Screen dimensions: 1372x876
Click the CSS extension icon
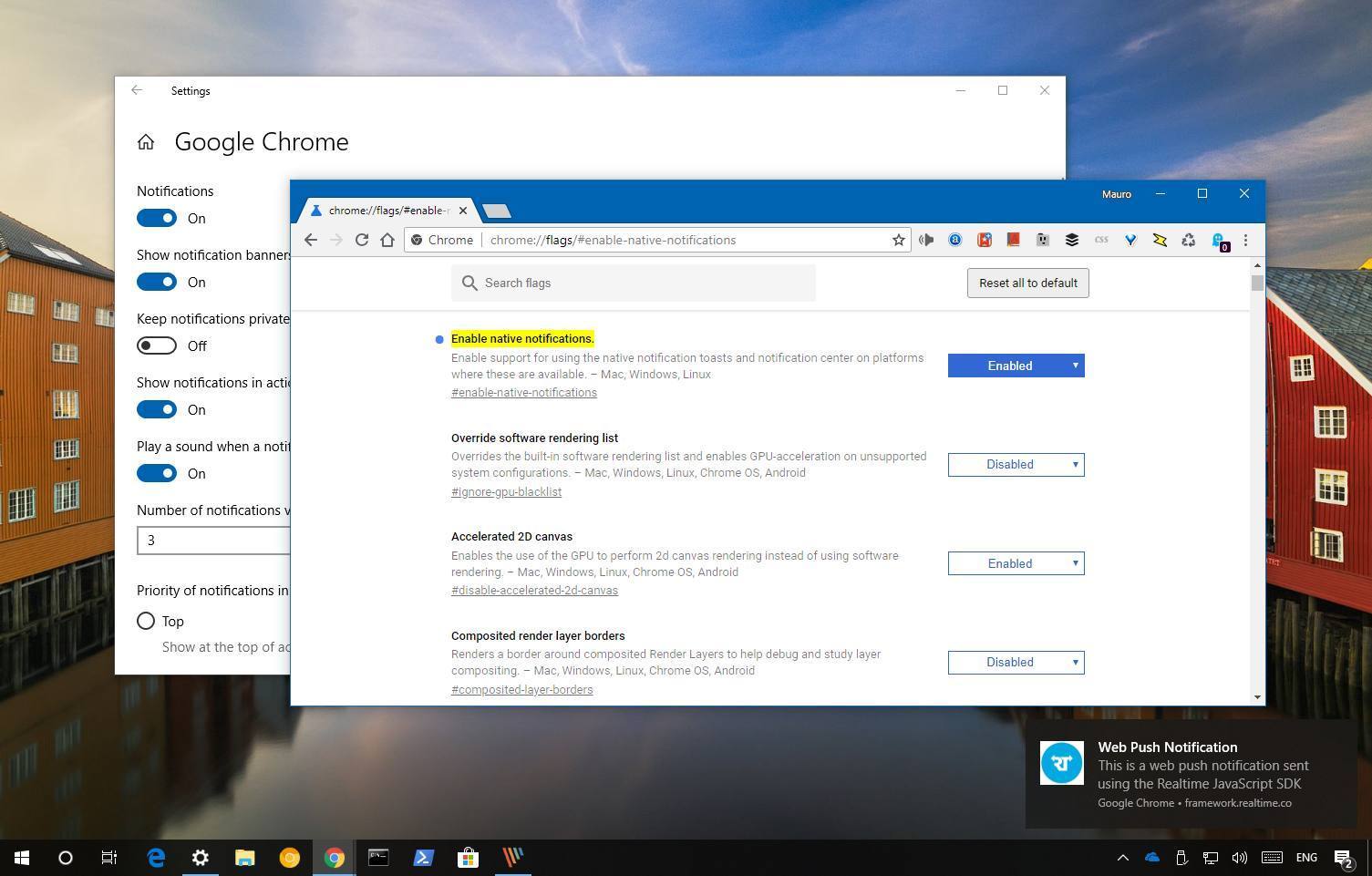point(1101,240)
